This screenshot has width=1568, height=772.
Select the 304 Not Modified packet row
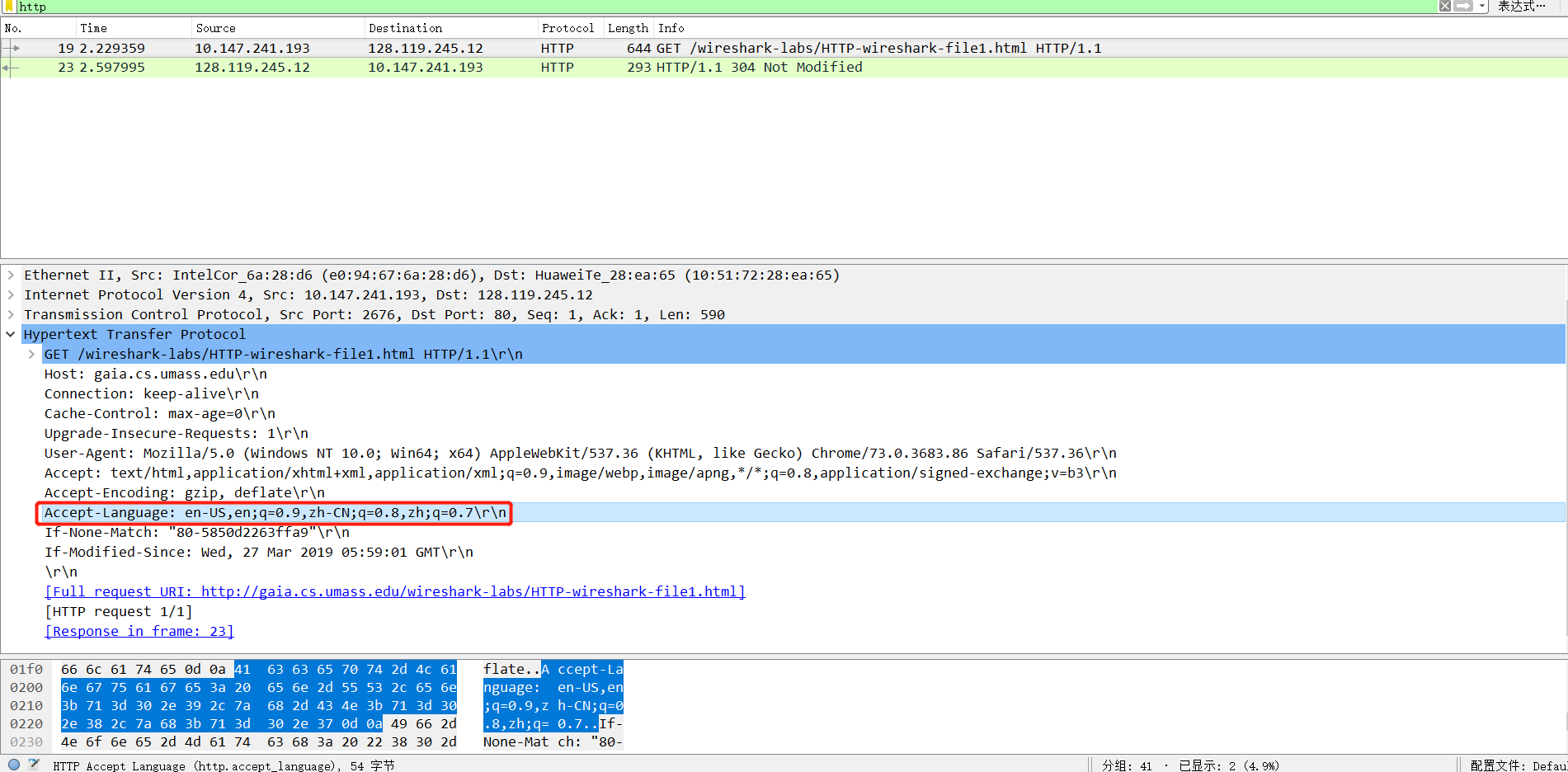point(495,67)
